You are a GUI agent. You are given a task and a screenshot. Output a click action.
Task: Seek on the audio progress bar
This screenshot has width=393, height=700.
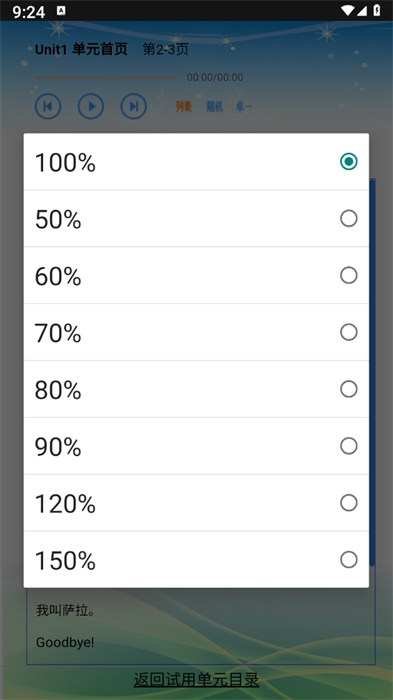[x=105, y=77]
